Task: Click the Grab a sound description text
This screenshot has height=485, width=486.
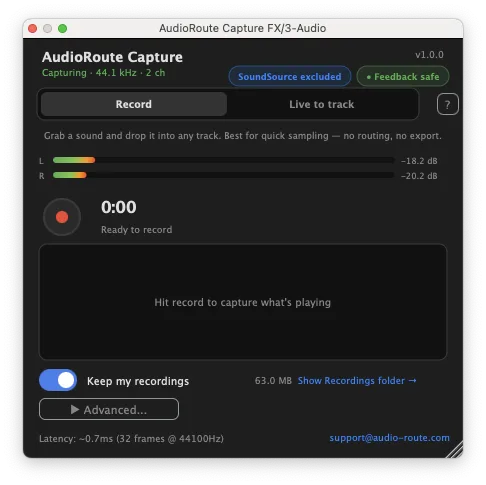Action: (243, 136)
